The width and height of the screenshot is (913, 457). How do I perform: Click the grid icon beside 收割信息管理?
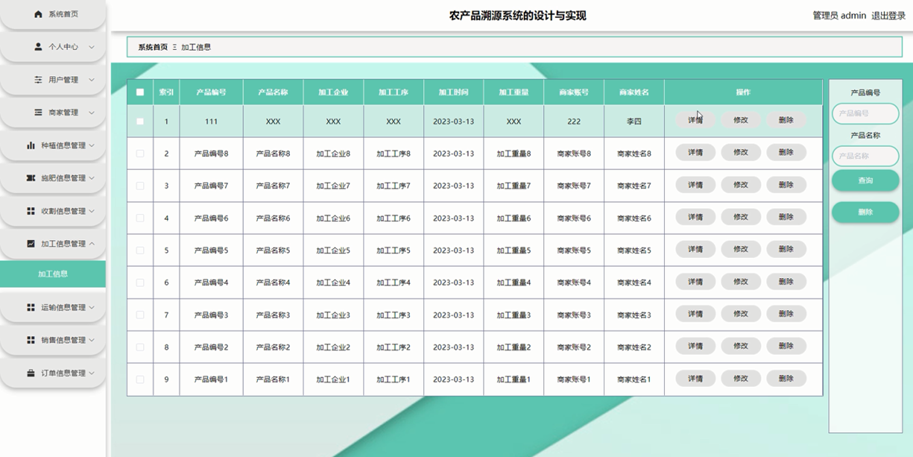31,211
